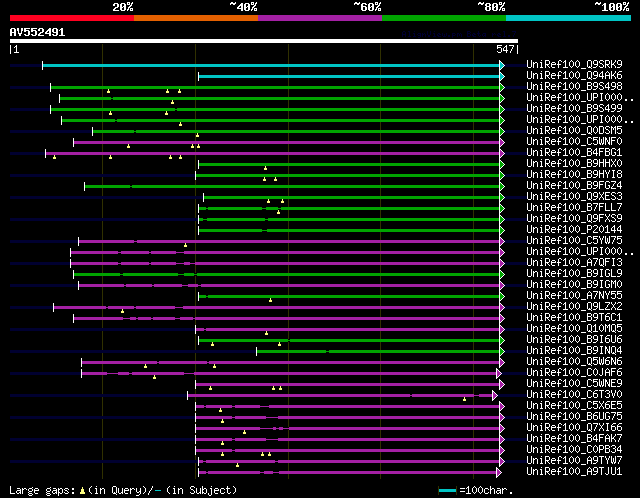Screen dimensions: 640x498
Task: Select the UniRef100_B9T6C1 label
Action: [574, 318]
